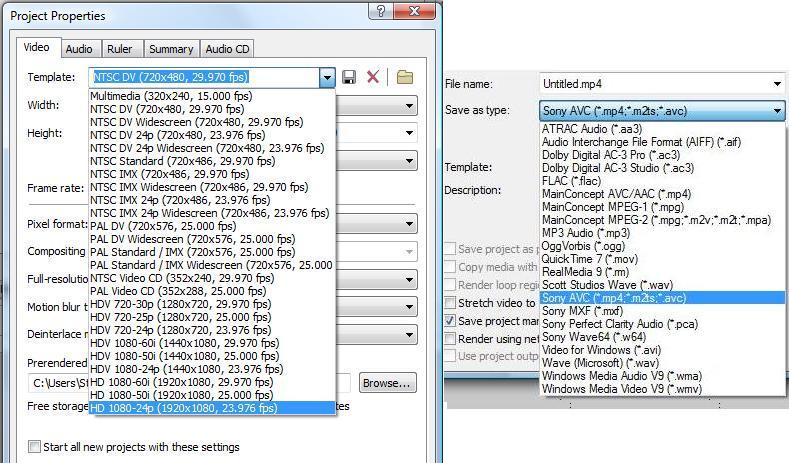
Task: Click the red X Delete Template icon
Action: [x=373, y=77]
